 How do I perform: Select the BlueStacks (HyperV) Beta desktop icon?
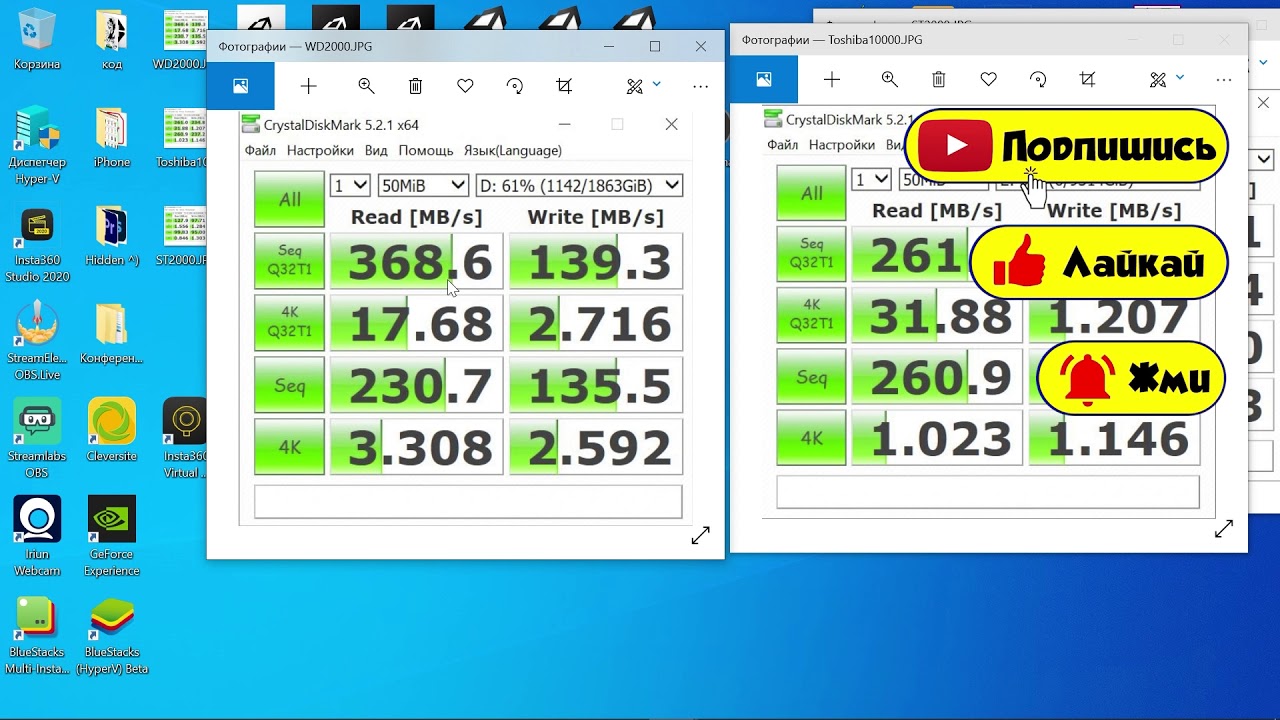[x=112, y=636]
